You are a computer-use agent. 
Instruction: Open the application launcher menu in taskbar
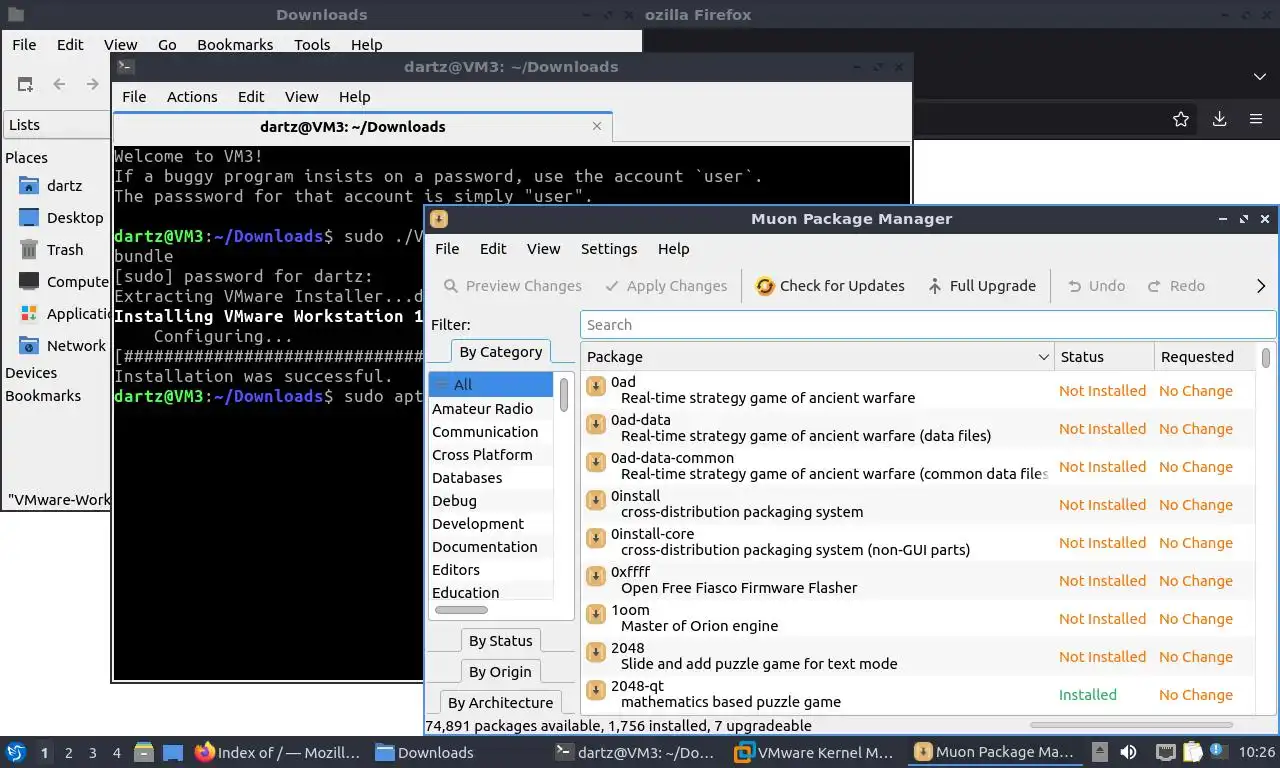(16, 753)
